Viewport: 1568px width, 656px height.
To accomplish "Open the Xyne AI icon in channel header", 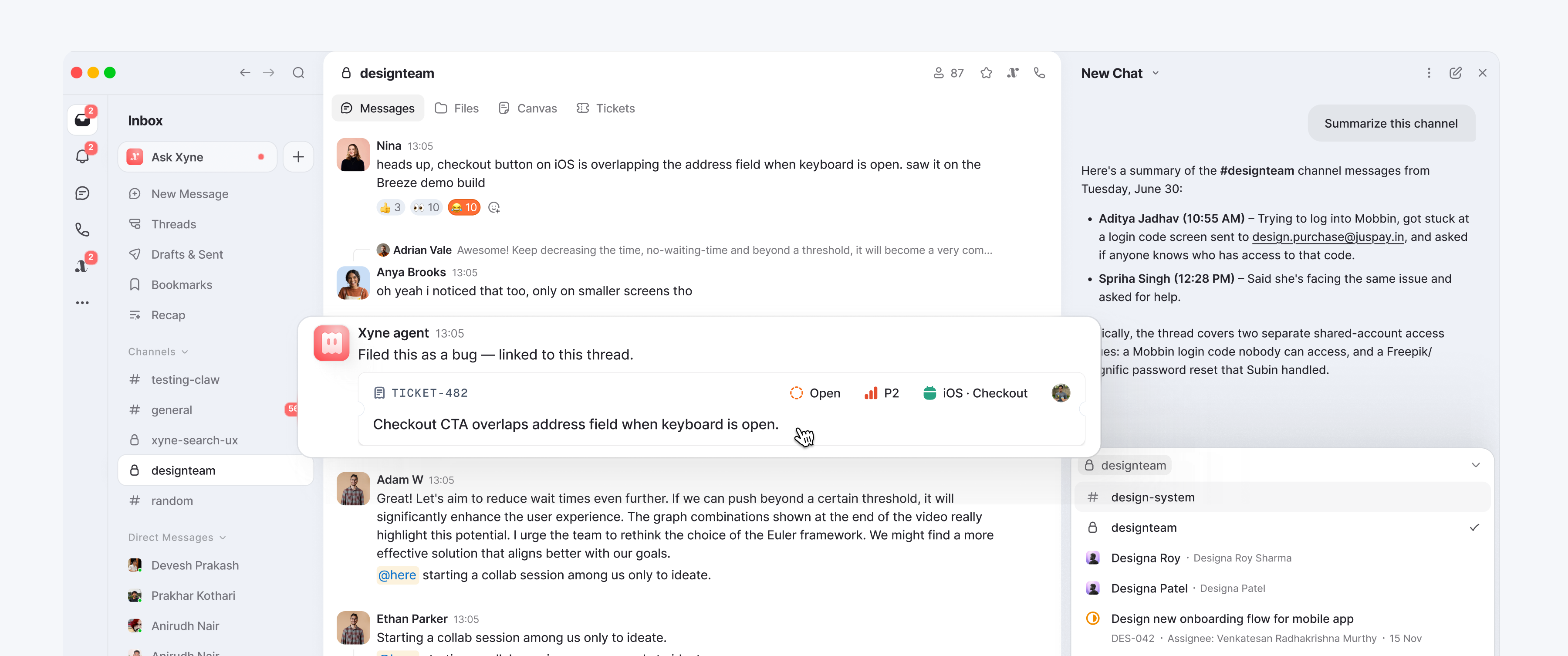I will [x=1013, y=73].
